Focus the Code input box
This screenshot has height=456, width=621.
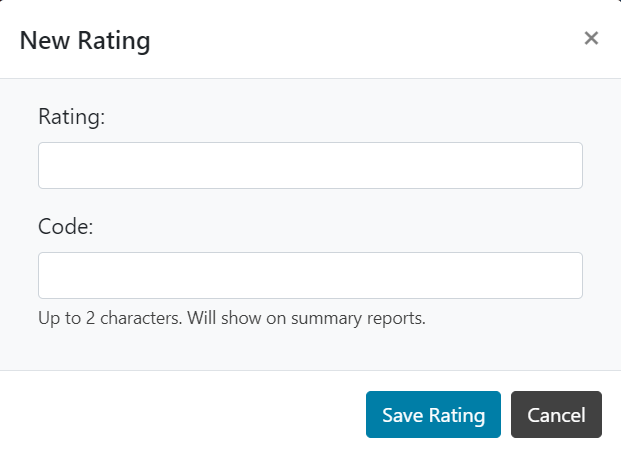click(x=310, y=275)
